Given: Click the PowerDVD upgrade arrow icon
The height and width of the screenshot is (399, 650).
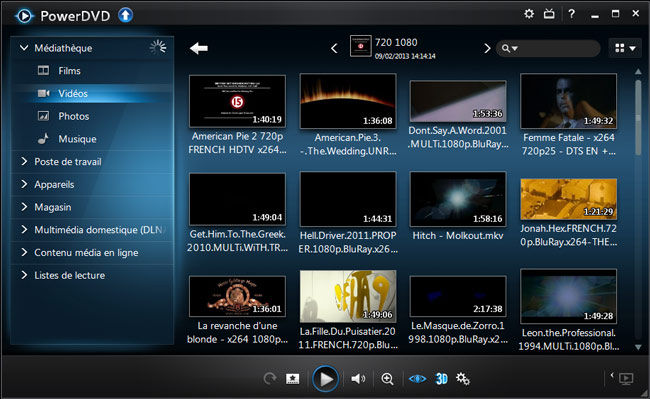Looking at the screenshot, I should (x=125, y=15).
